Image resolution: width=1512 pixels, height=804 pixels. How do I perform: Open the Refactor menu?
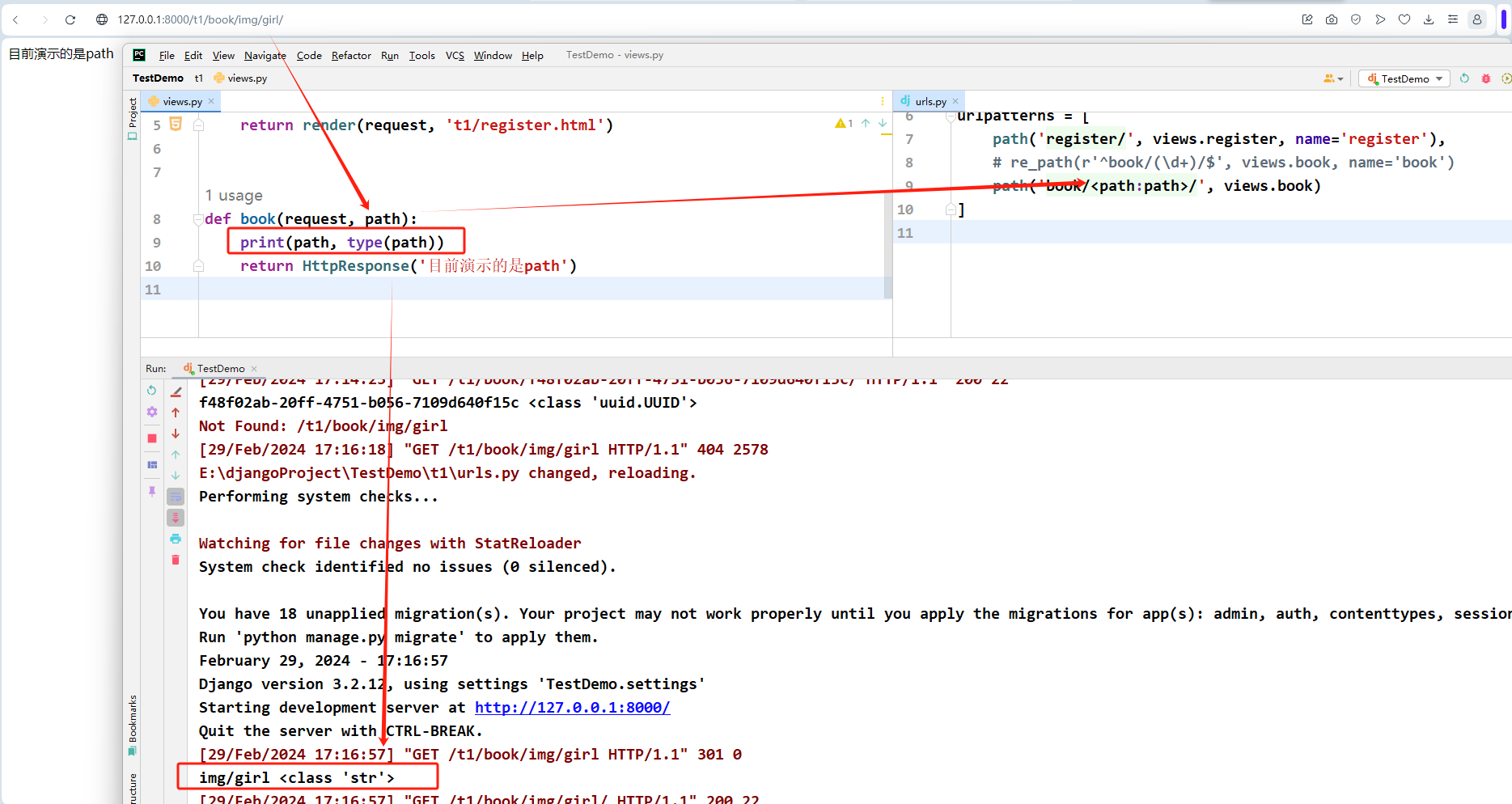pos(351,55)
